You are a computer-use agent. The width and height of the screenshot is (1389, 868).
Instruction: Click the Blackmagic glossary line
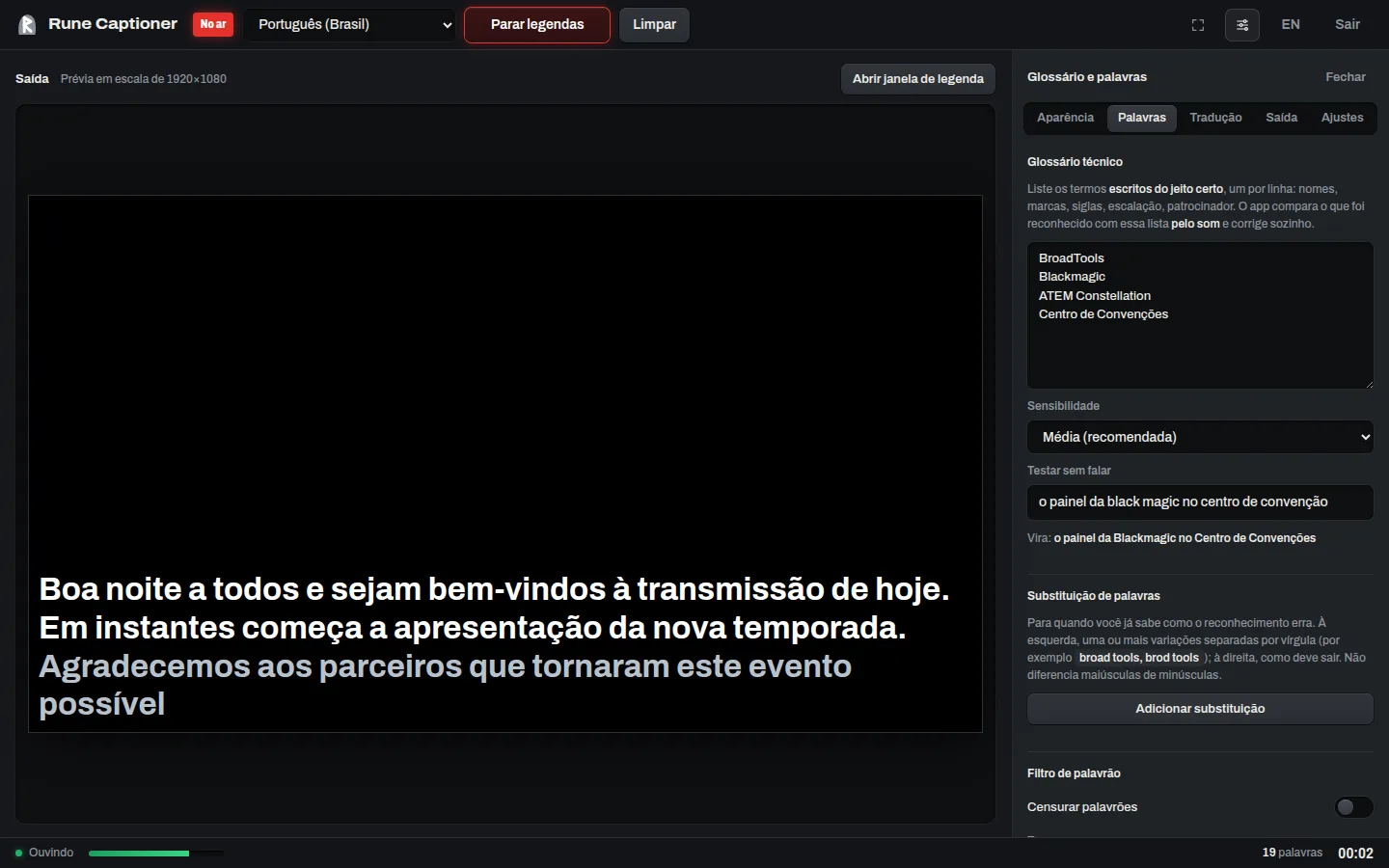coord(1072,277)
